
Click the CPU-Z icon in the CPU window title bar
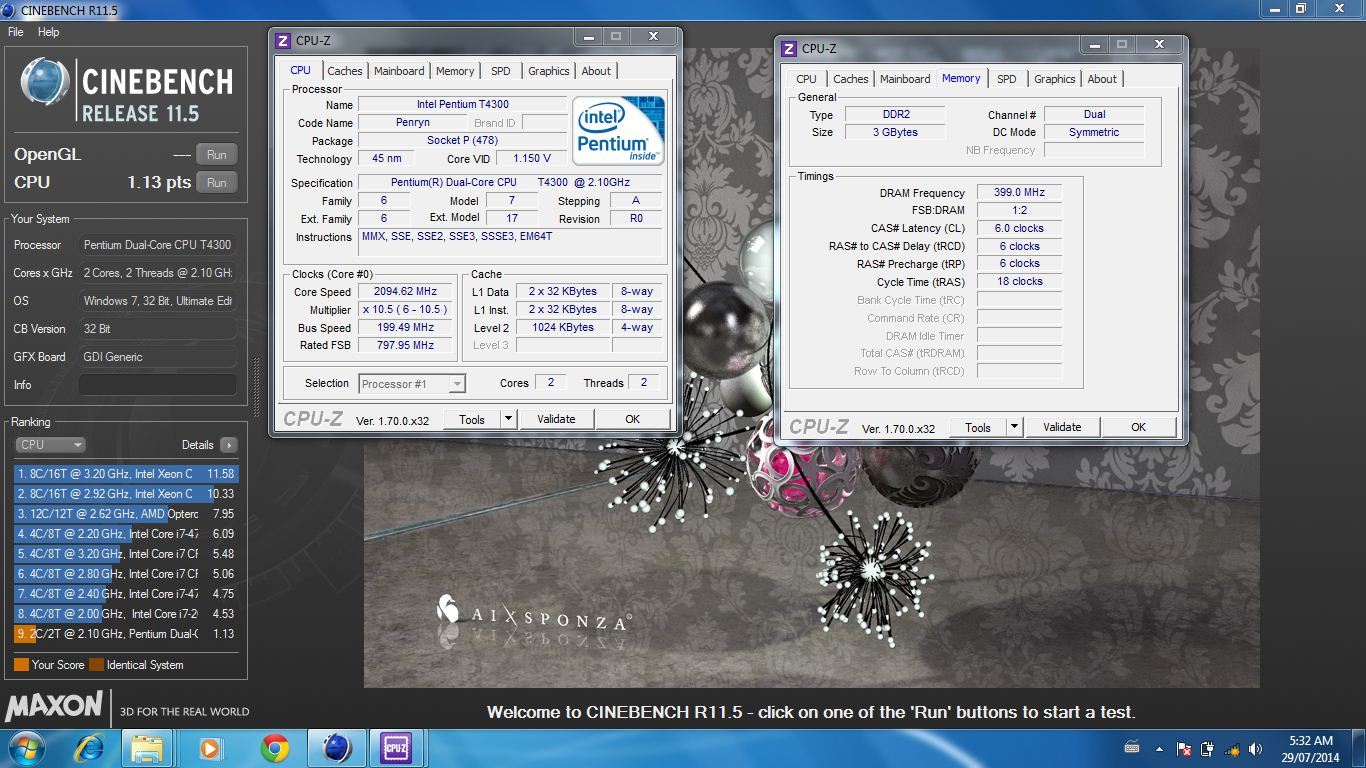(x=283, y=41)
